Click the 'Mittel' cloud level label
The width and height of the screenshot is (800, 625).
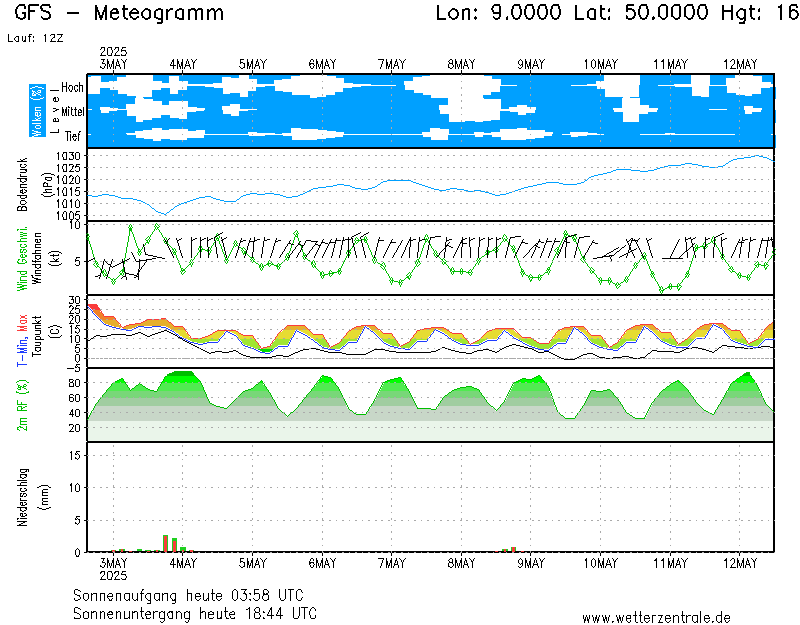pos(72,111)
